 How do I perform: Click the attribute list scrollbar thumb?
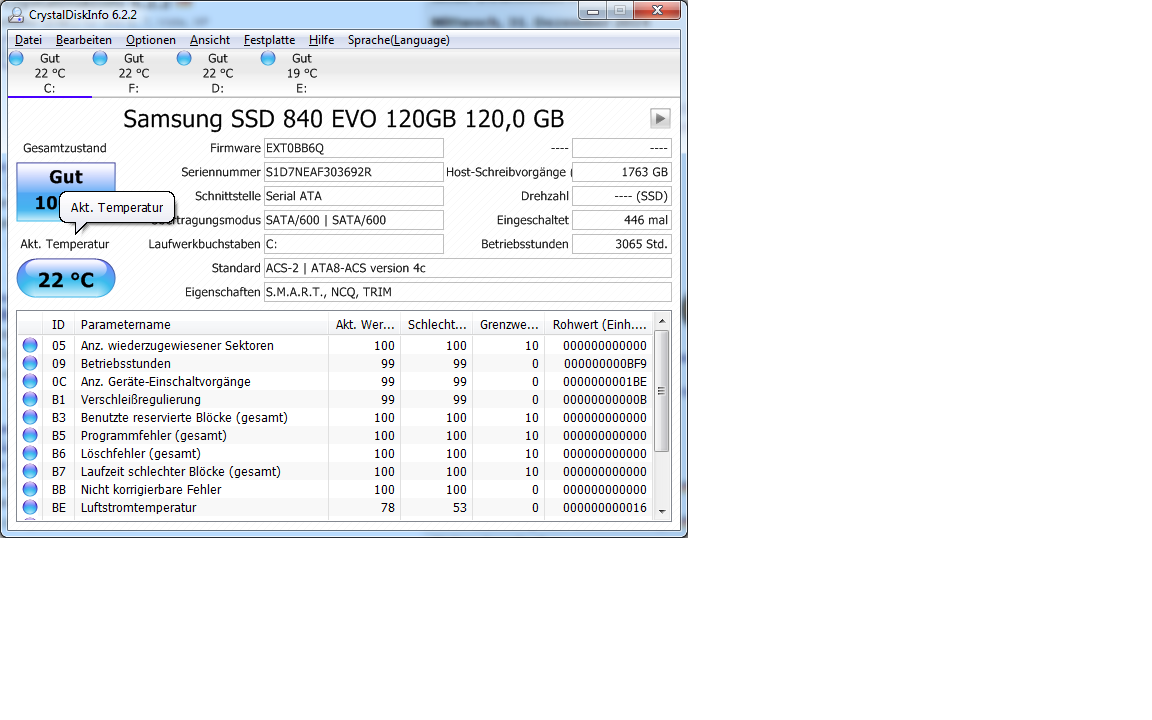(662, 391)
